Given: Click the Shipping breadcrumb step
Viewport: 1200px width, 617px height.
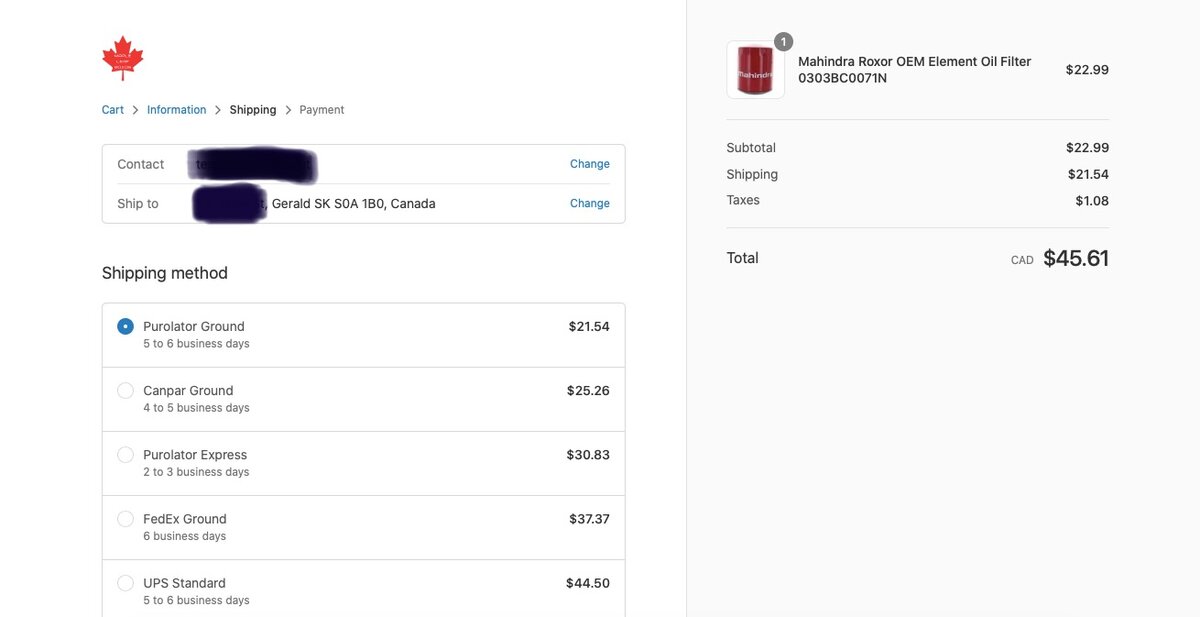Looking at the screenshot, I should 253,110.
